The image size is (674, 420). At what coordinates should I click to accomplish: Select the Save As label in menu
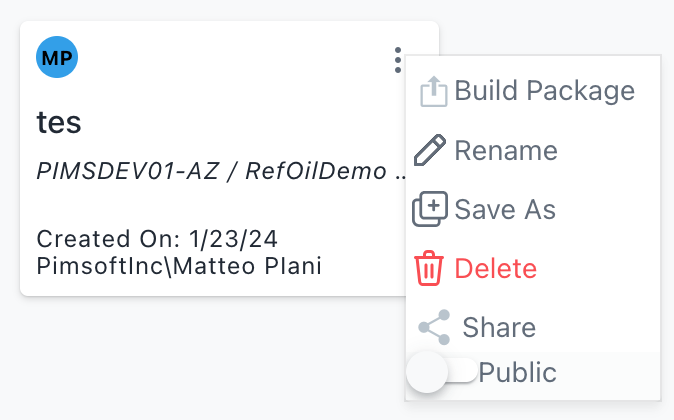tap(504, 210)
